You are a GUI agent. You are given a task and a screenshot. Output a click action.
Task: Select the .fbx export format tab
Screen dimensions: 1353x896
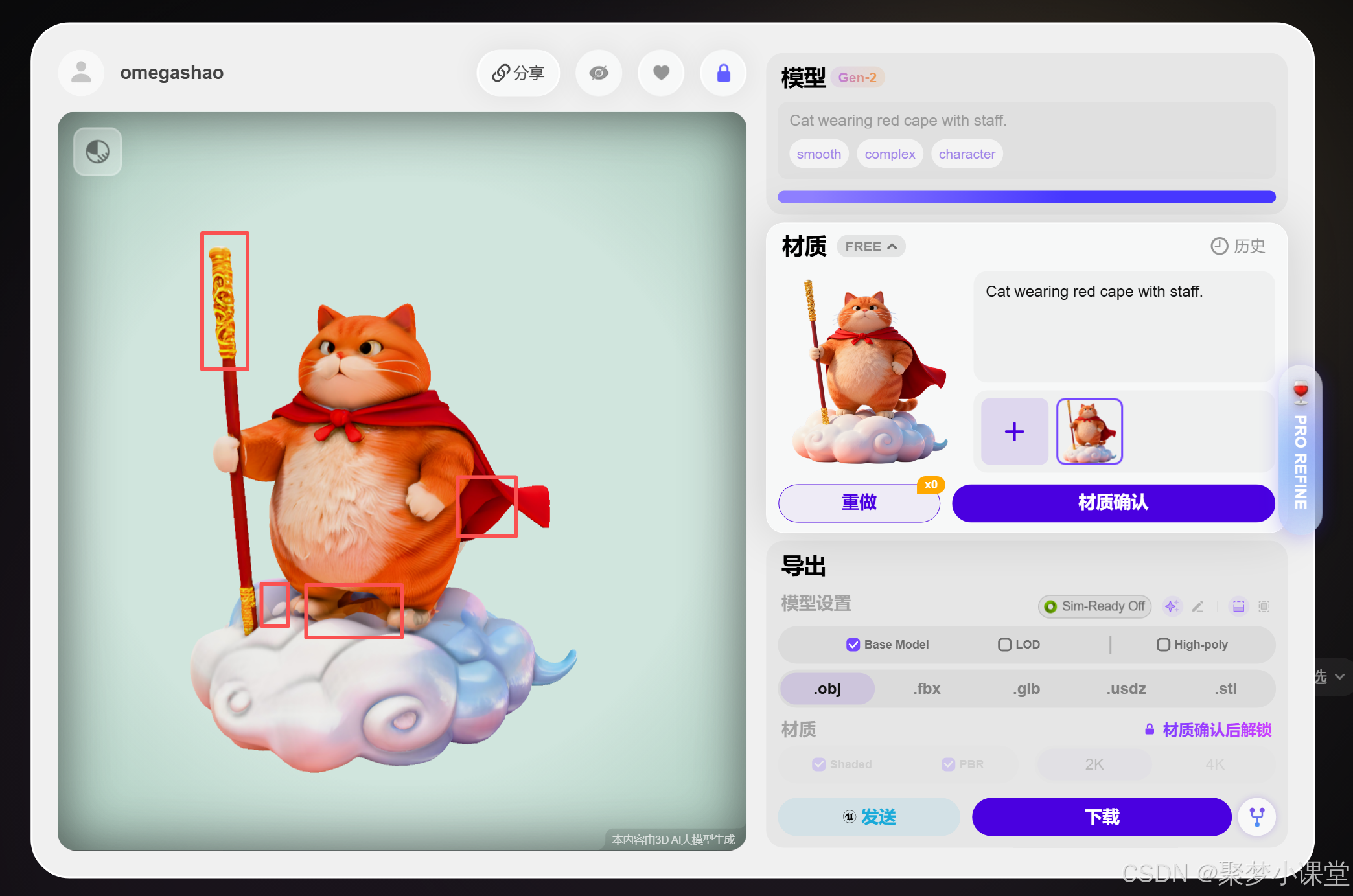point(927,689)
